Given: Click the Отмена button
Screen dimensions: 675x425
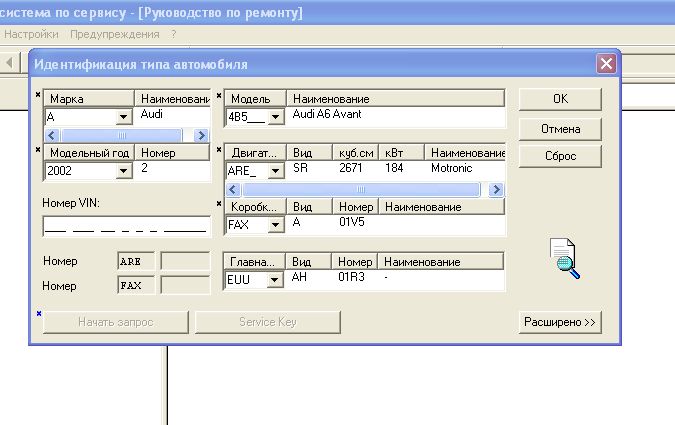Looking at the screenshot, I should [x=560, y=129].
